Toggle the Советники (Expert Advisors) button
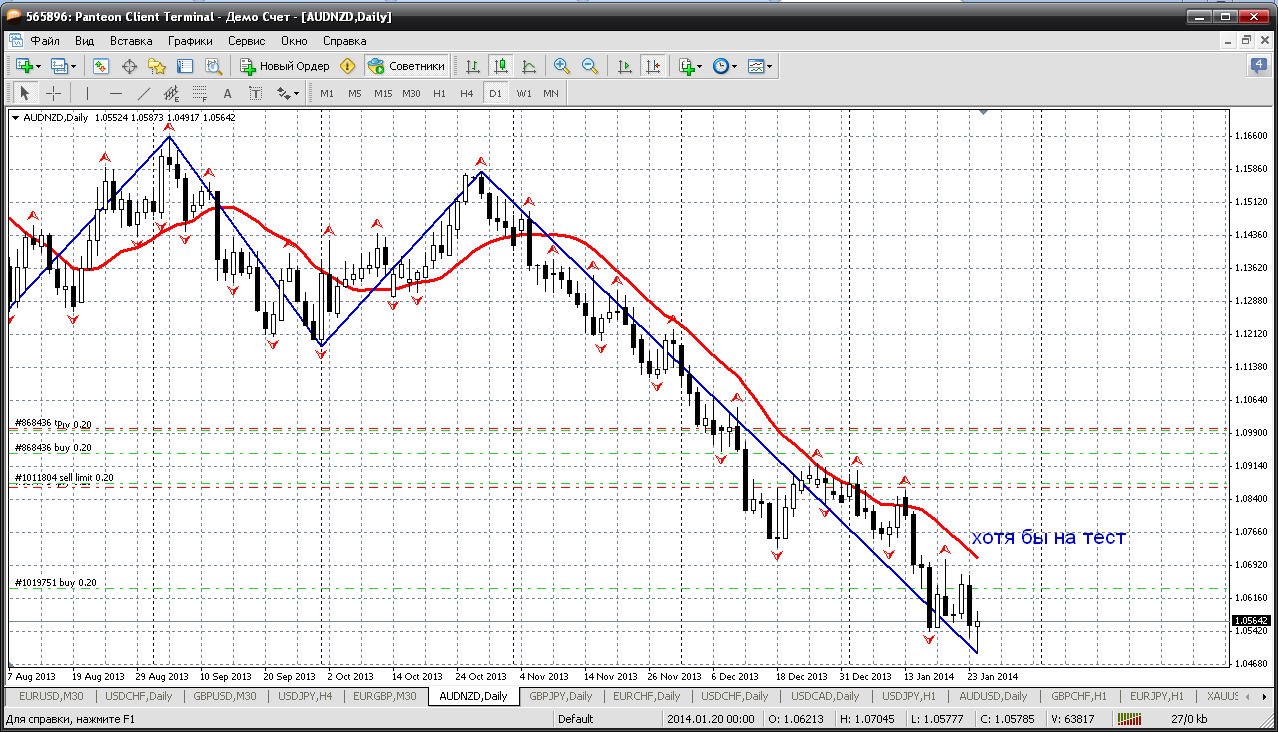This screenshot has width=1278, height=732. click(x=407, y=66)
